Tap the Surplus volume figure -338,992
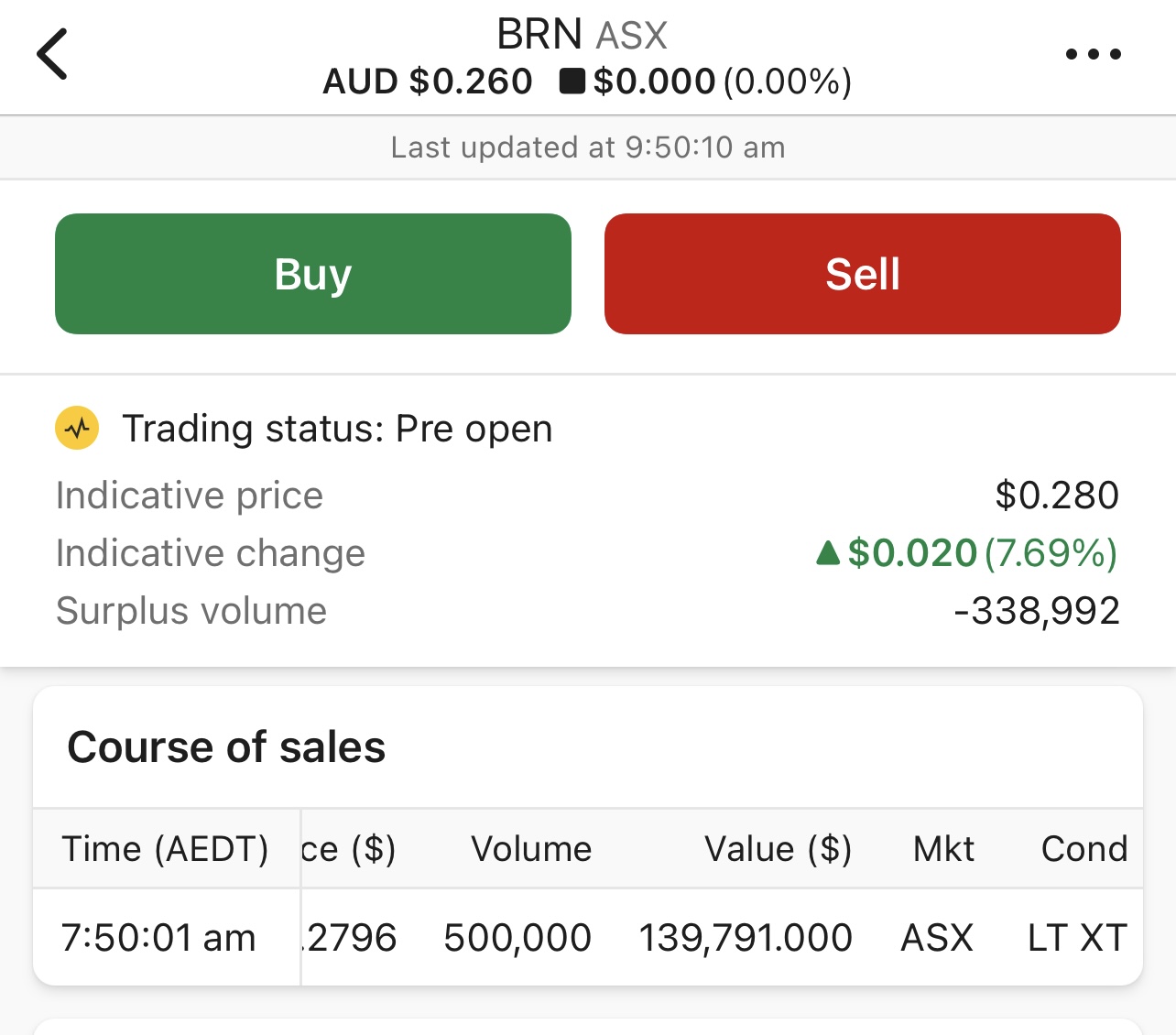Screen dimensions: 1176x1035 1037,611
